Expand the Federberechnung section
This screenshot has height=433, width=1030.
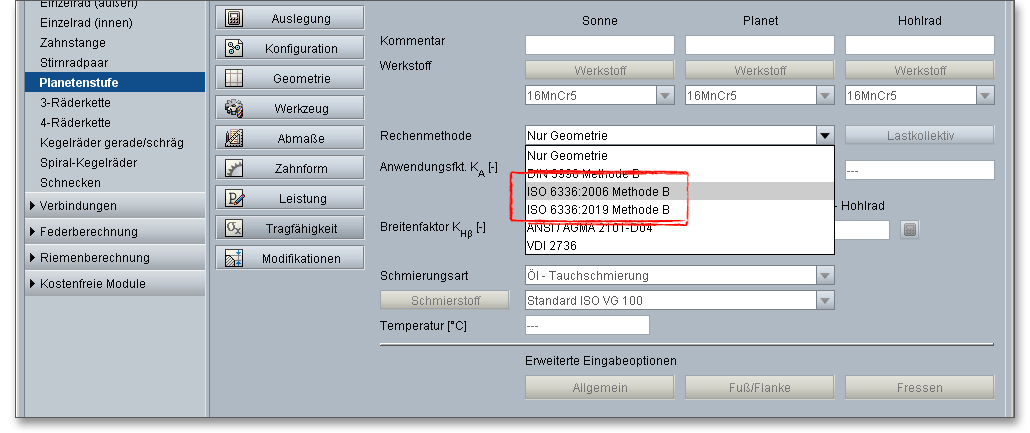pos(88,232)
